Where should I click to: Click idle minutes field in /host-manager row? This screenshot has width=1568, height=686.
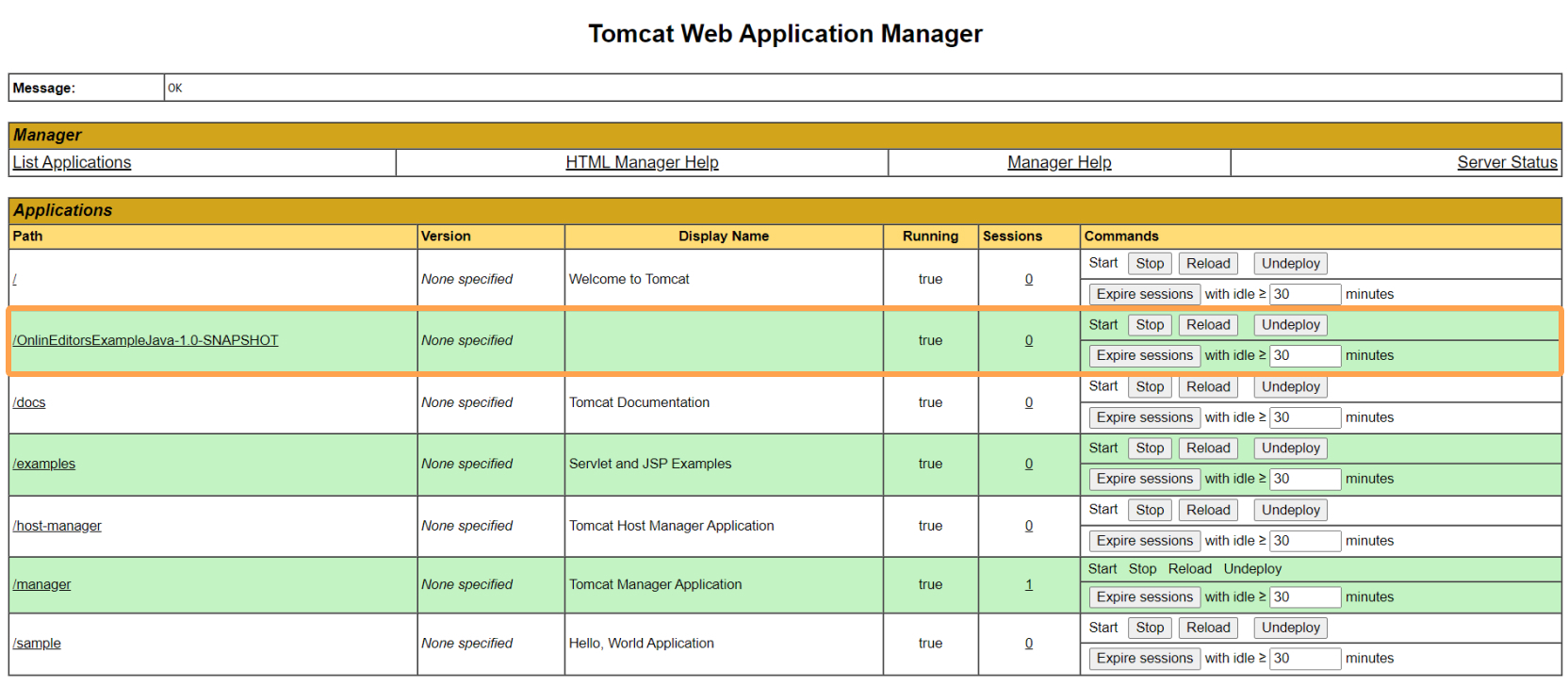click(x=1305, y=541)
